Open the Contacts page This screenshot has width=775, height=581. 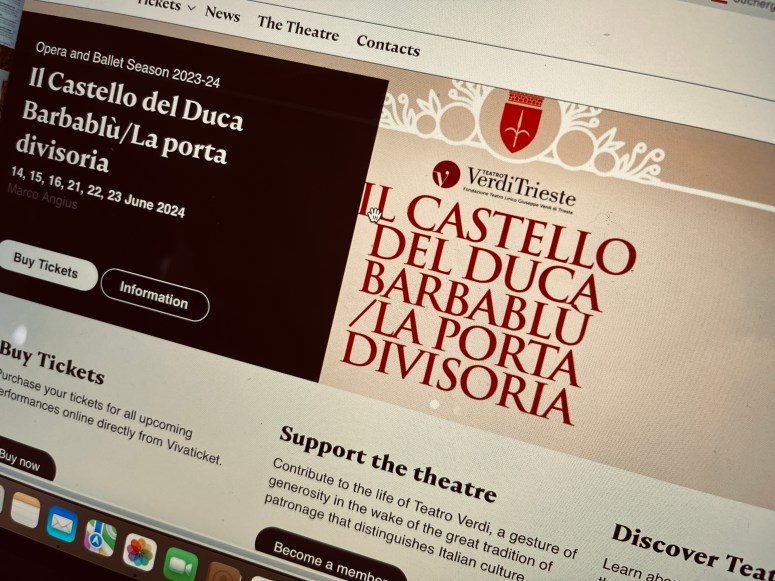[388, 46]
